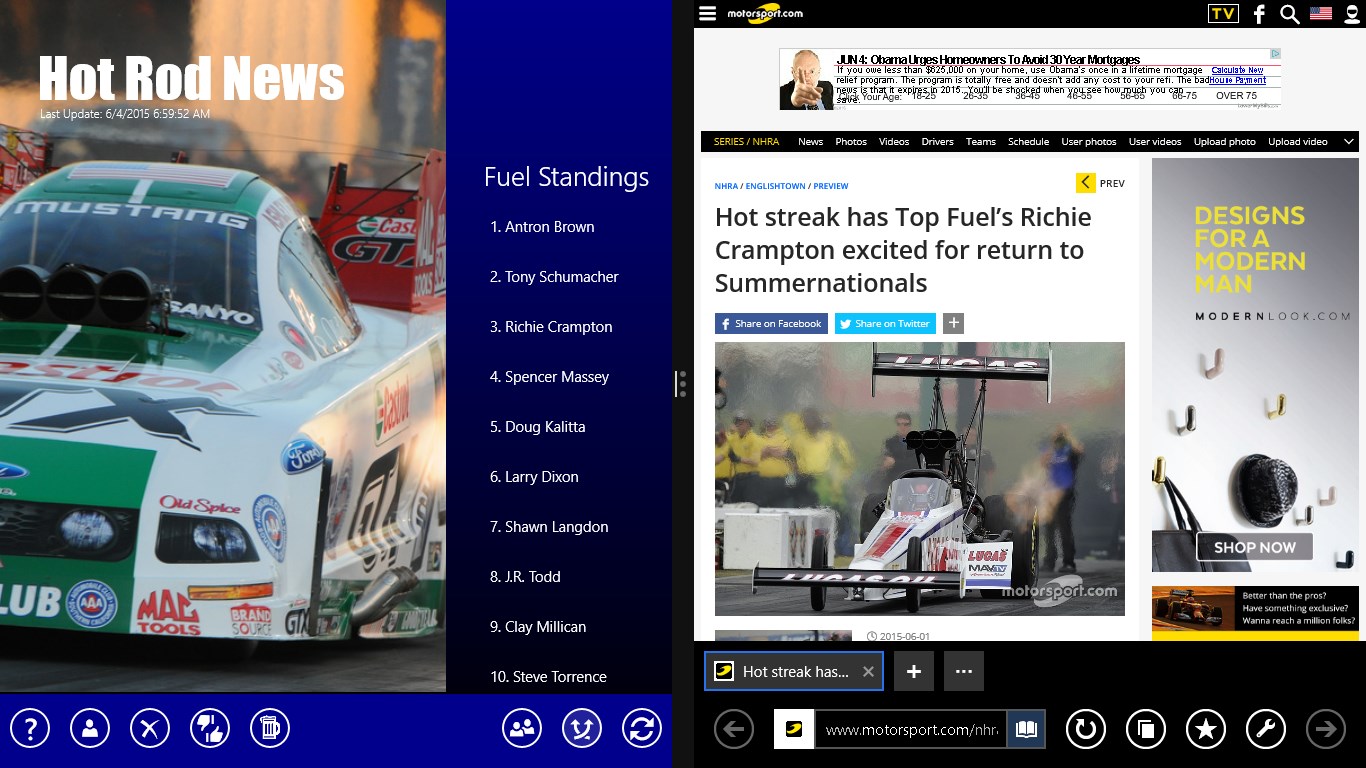Click the split-view divider handle
The width and height of the screenshot is (1366, 768).
682,384
